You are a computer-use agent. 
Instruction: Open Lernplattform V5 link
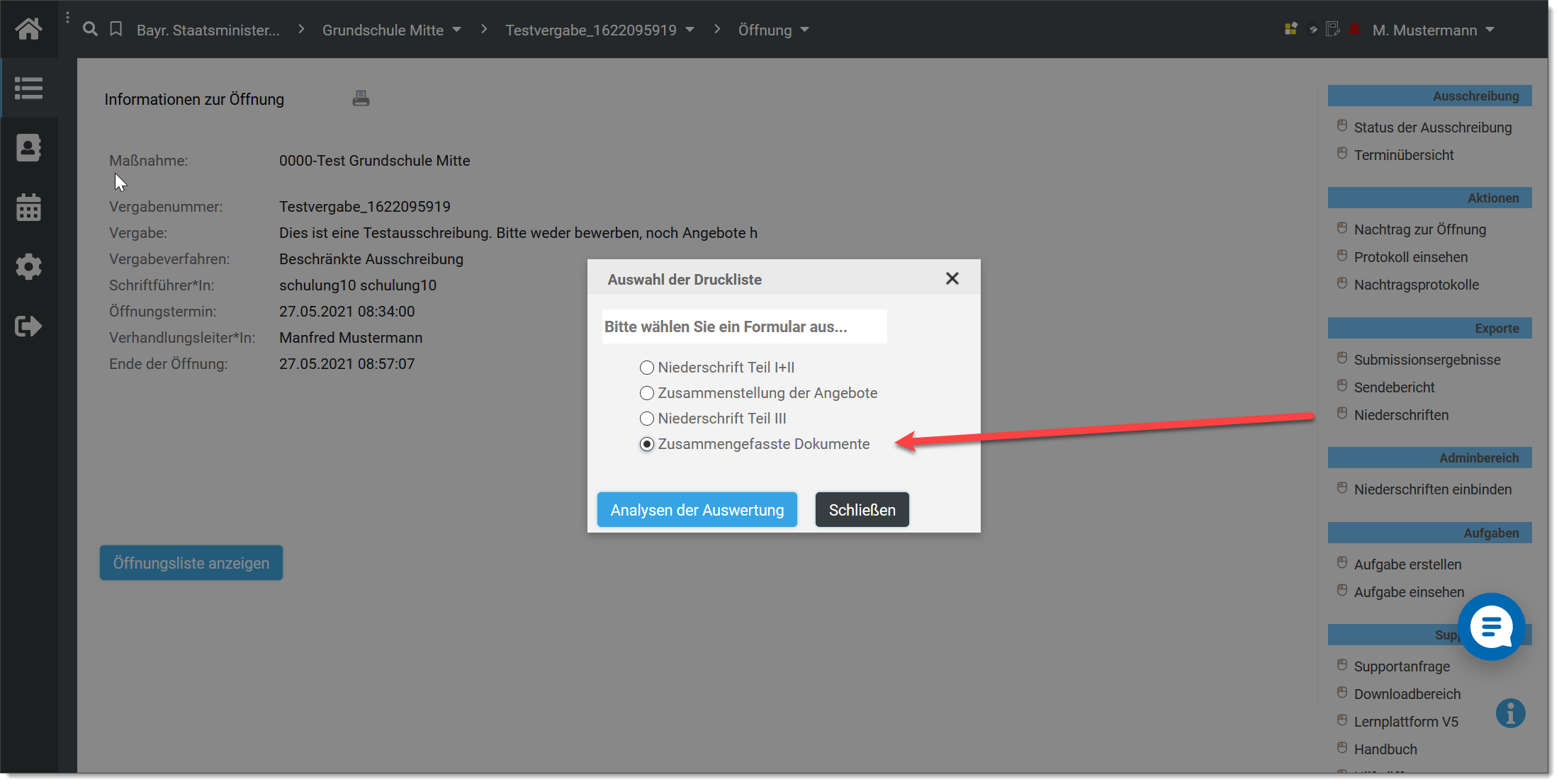click(x=1406, y=722)
